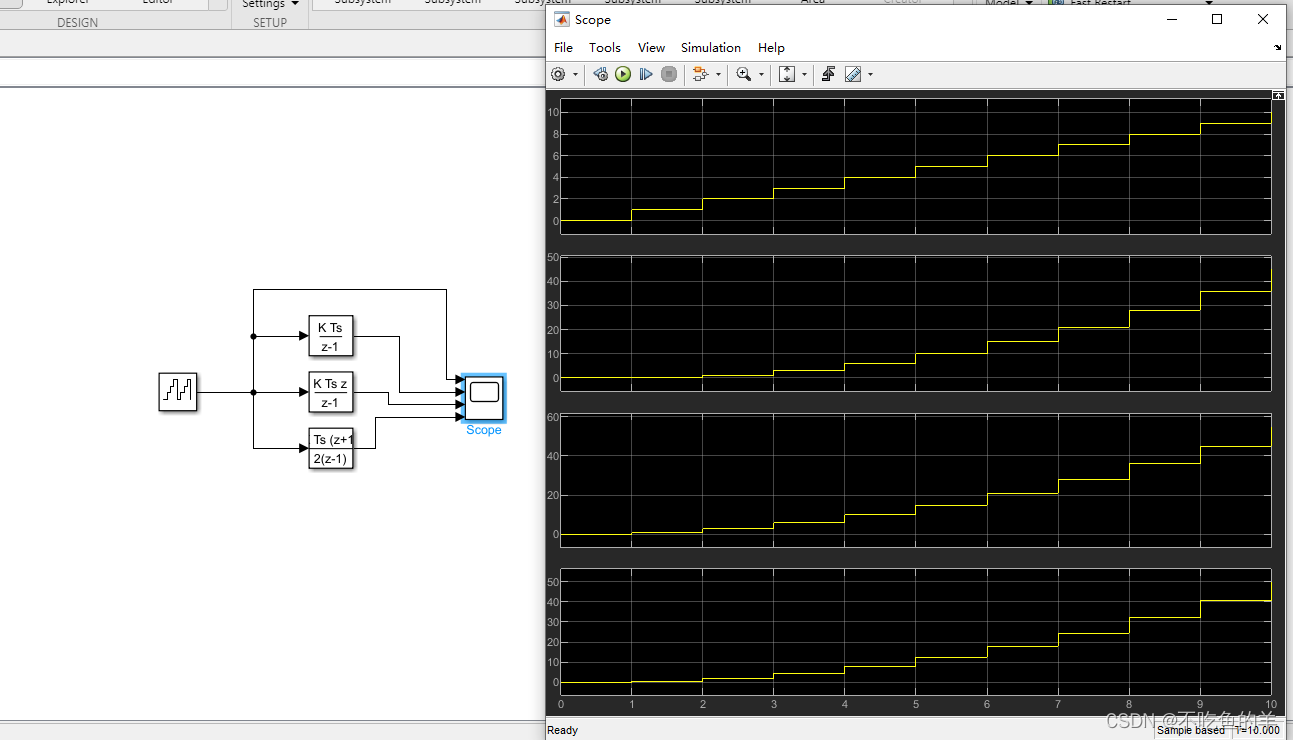Image resolution: width=1293 pixels, height=740 pixels.
Task: Open the Scope configuration properties gear
Action: tap(556, 74)
